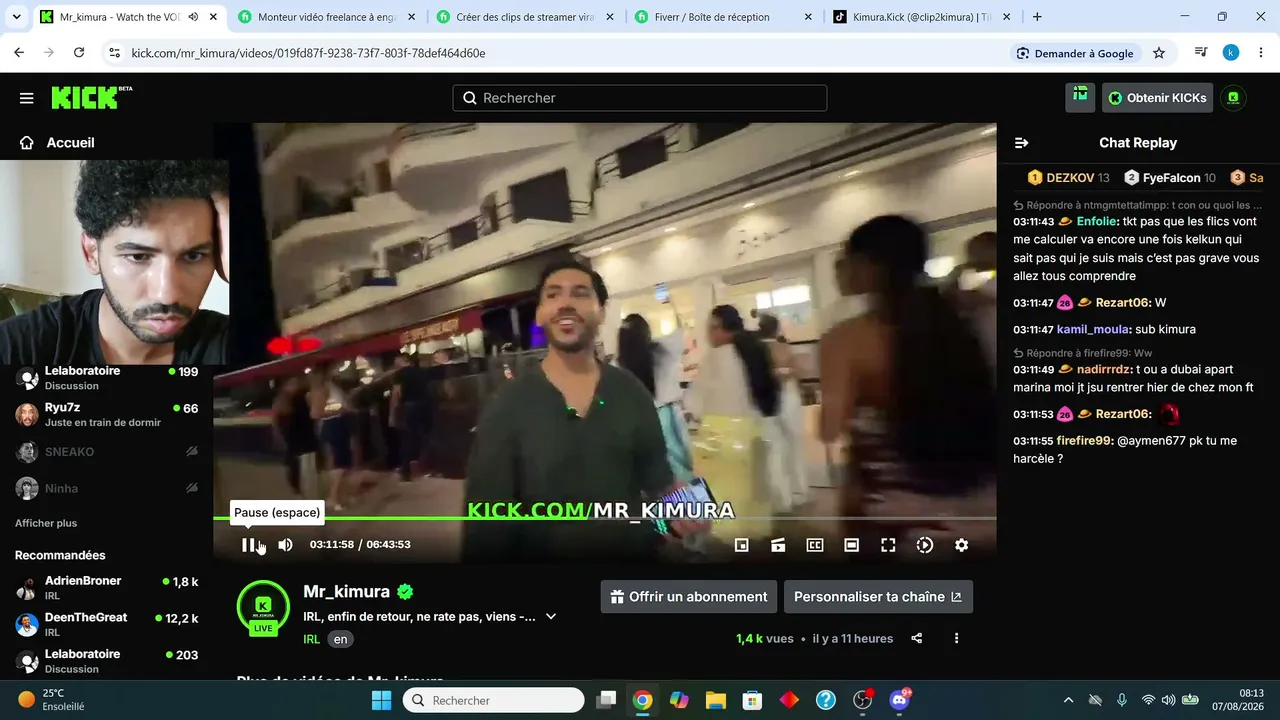Open the video's three-dot options menu

(957, 638)
